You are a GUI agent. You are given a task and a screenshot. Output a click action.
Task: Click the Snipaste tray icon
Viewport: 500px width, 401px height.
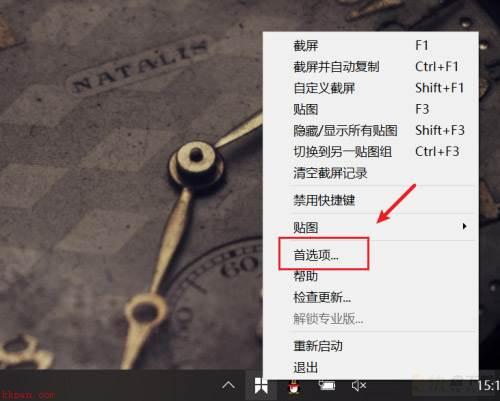tap(261, 387)
